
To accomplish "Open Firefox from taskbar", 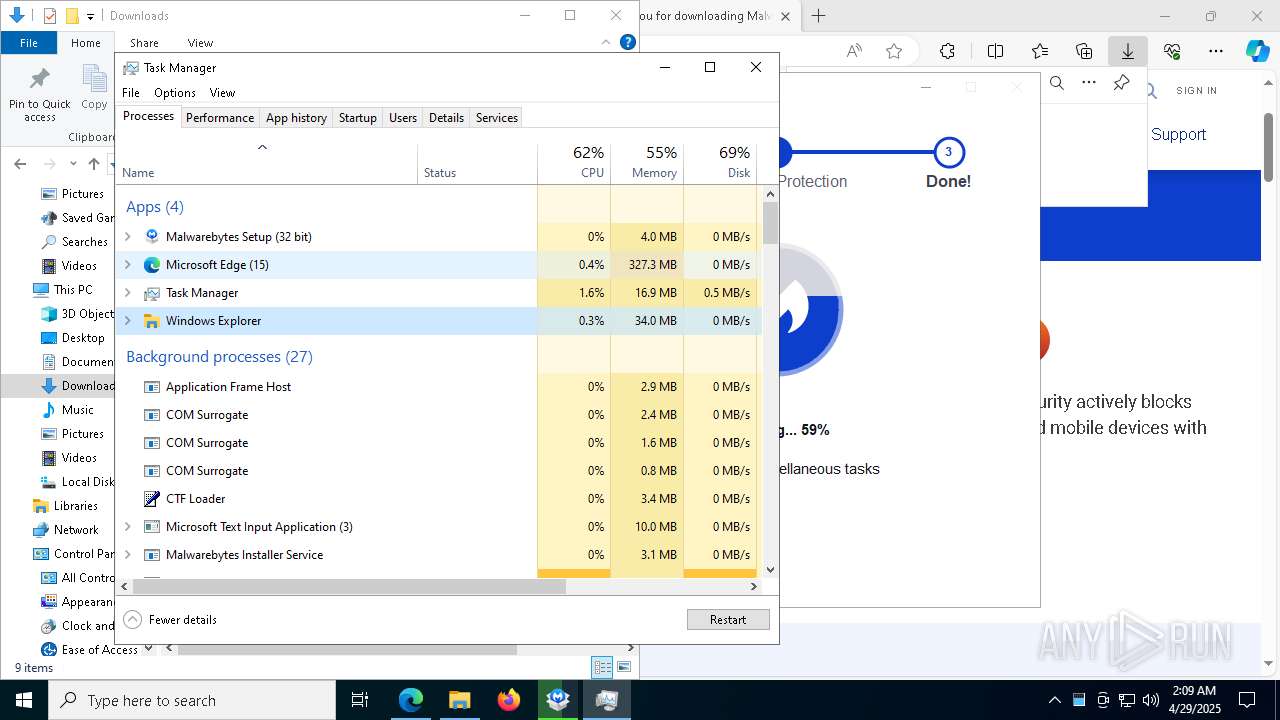I will (509, 700).
